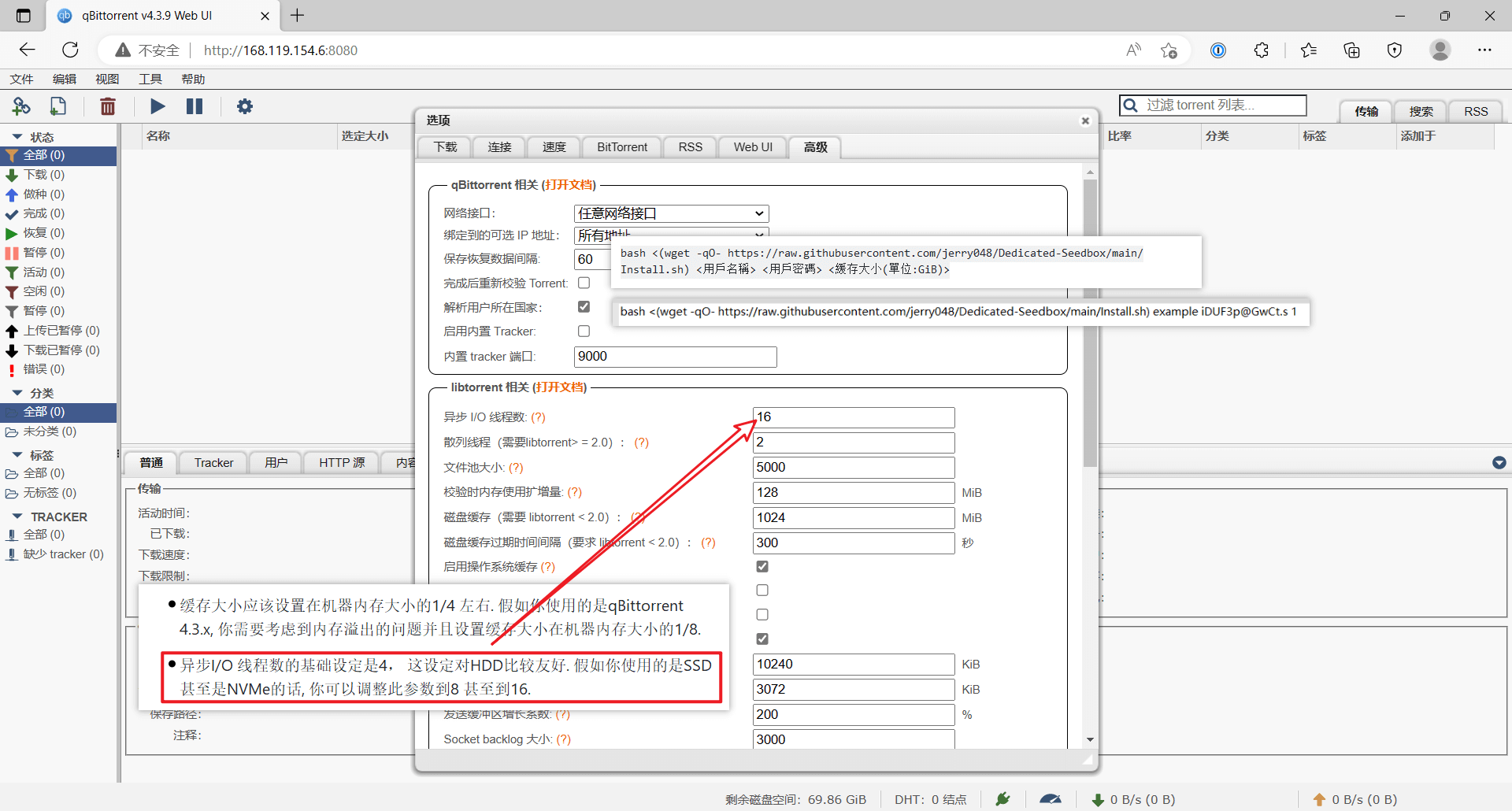
Task: Collapse the 状态 filter section
Action: pyautogui.click(x=17, y=137)
